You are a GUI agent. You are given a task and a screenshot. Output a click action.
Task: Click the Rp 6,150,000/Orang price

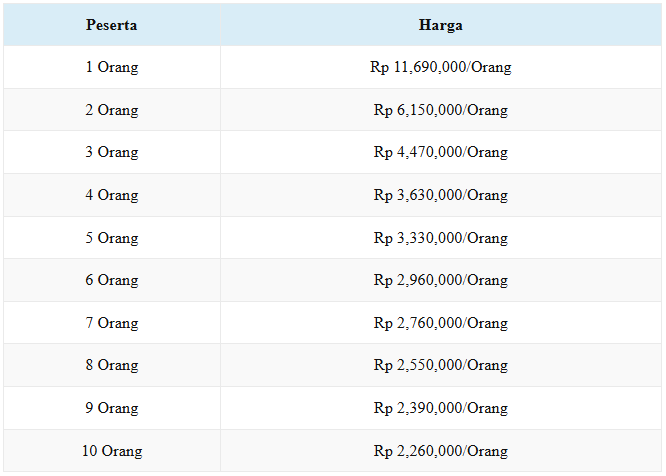click(441, 110)
